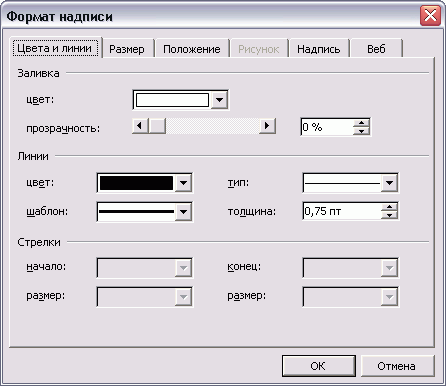
Task: Increase line thickness with the up spinner
Action: 389,207
